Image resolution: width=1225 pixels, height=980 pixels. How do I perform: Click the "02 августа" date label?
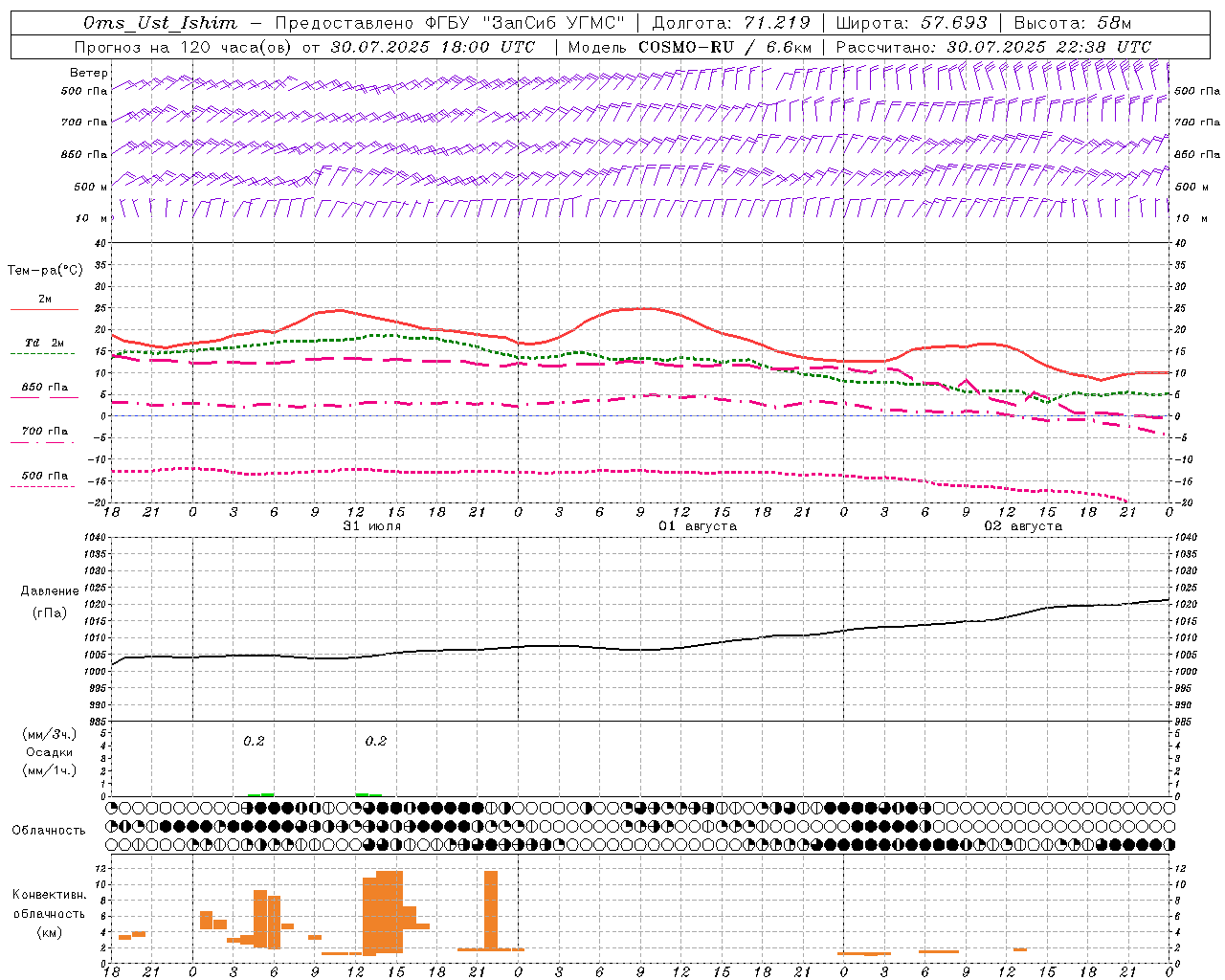(1023, 526)
